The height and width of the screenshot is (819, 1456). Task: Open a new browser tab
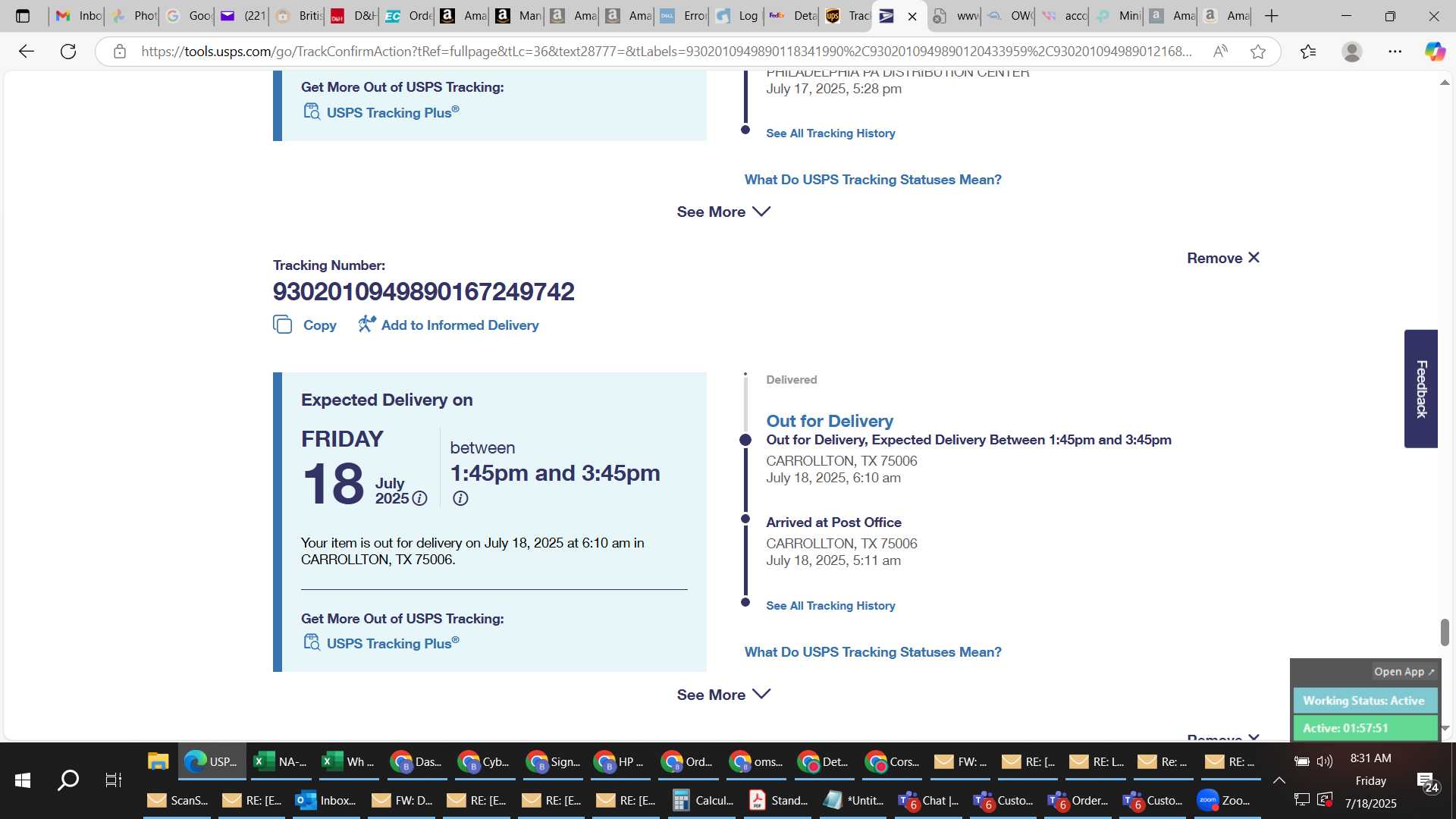(1272, 16)
